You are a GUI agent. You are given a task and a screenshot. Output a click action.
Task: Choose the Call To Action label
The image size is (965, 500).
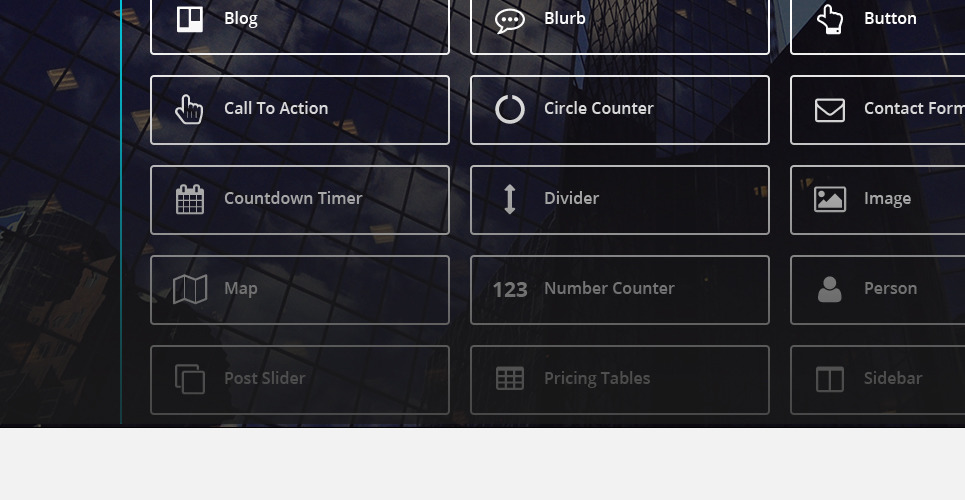276,108
